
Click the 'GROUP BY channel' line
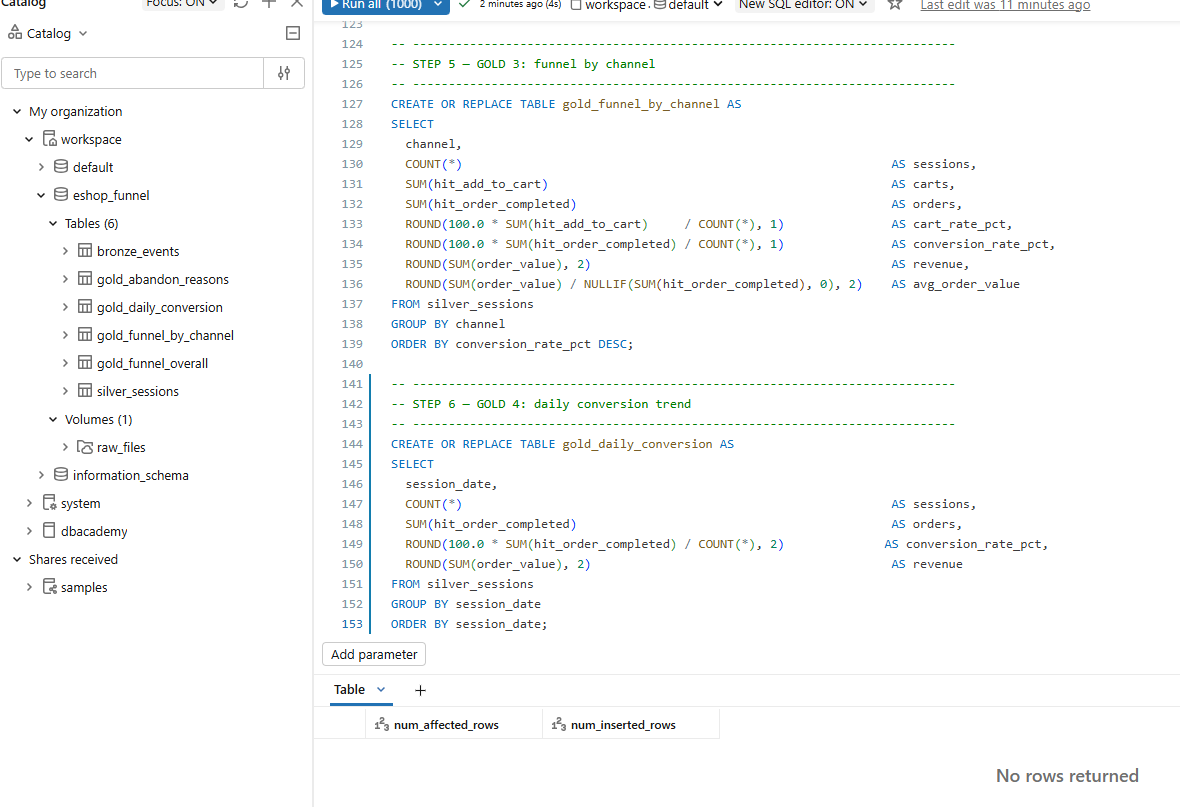pyautogui.click(x=448, y=324)
